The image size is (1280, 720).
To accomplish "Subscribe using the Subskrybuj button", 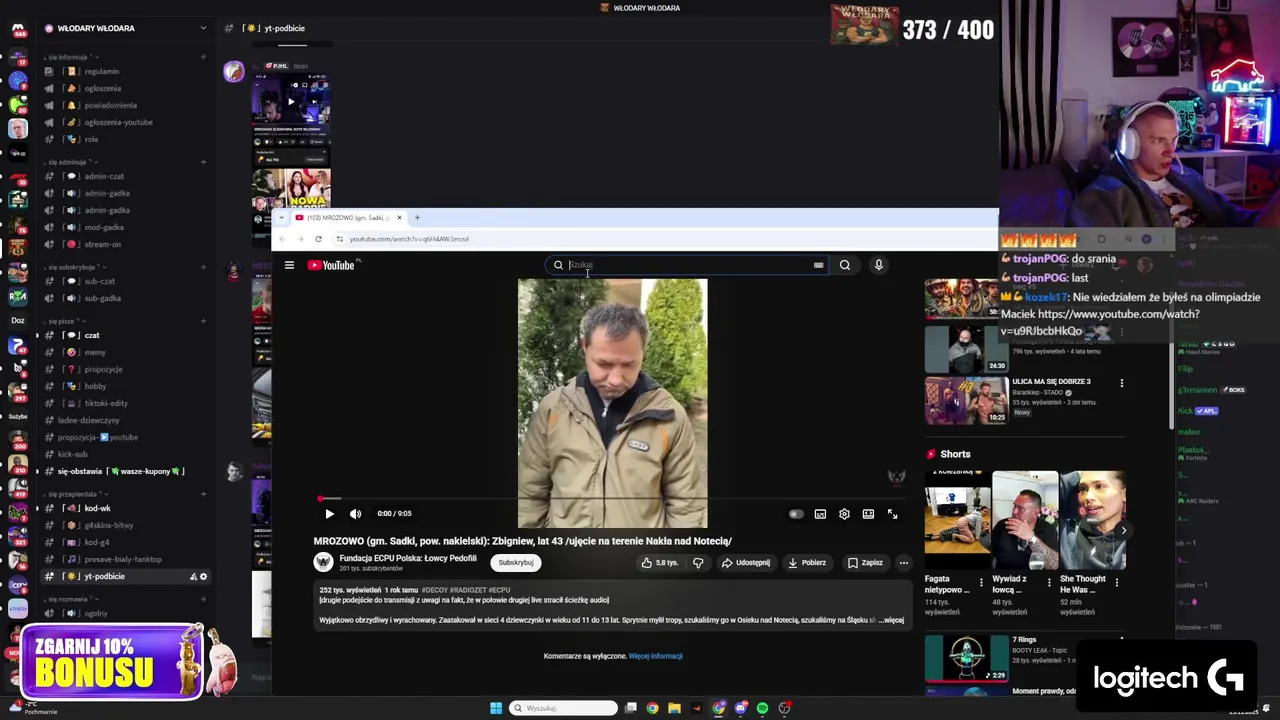I will tap(516, 563).
